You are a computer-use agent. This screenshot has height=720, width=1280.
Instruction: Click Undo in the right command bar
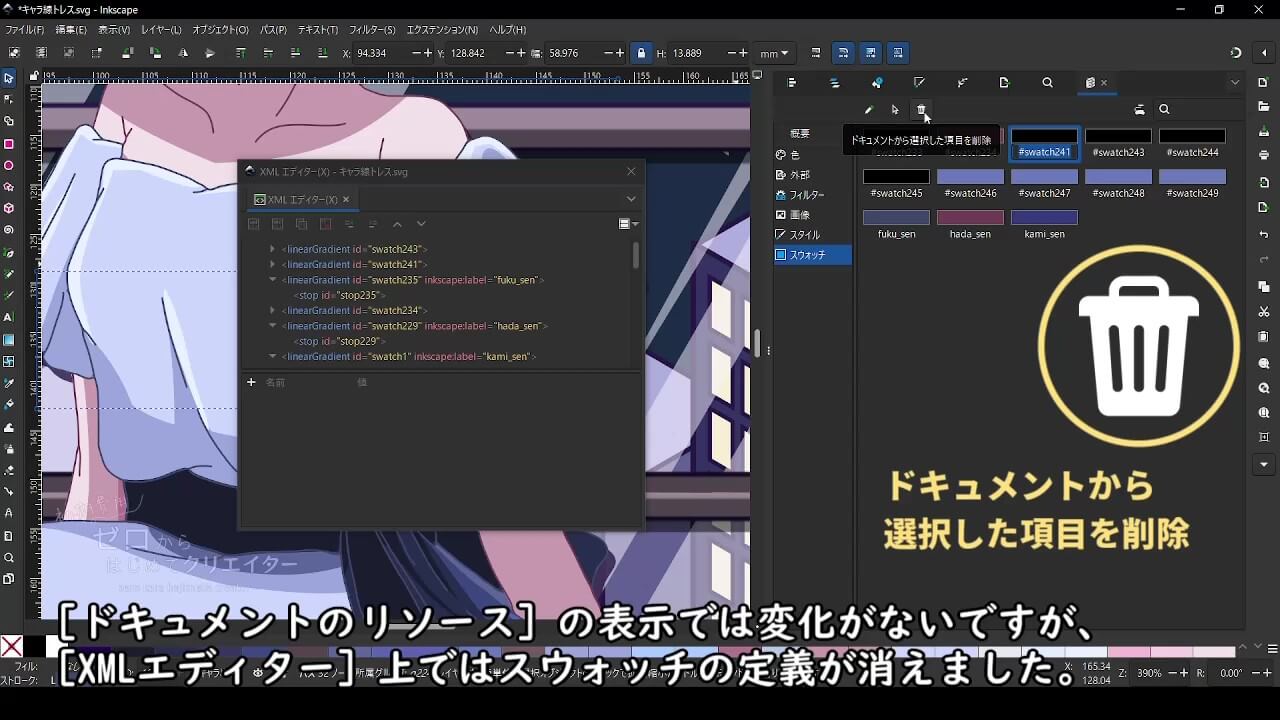[x=1264, y=235]
